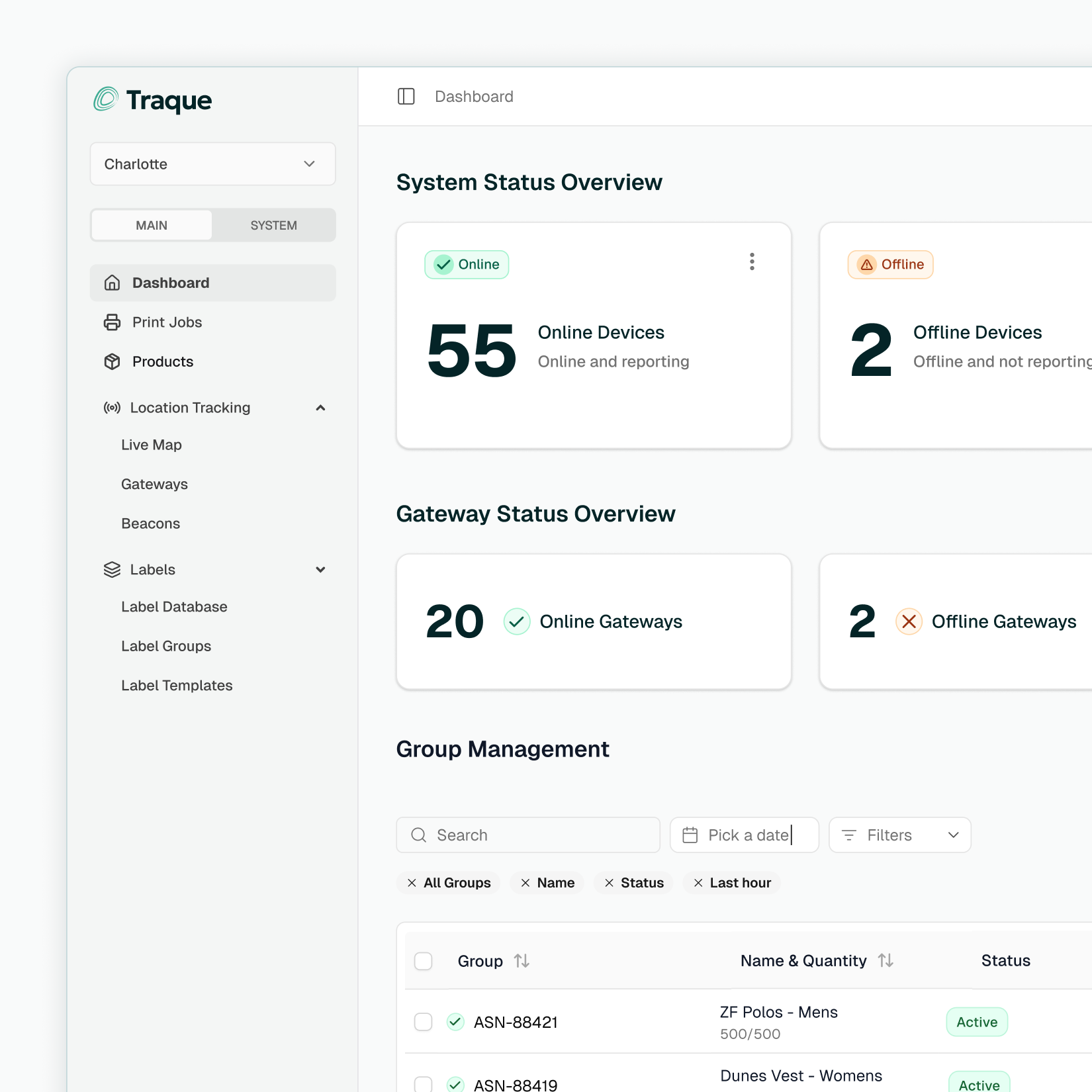Check the ASN-88419 row checkbox
This screenshot has height=1092, width=1092.
(423, 1084)
